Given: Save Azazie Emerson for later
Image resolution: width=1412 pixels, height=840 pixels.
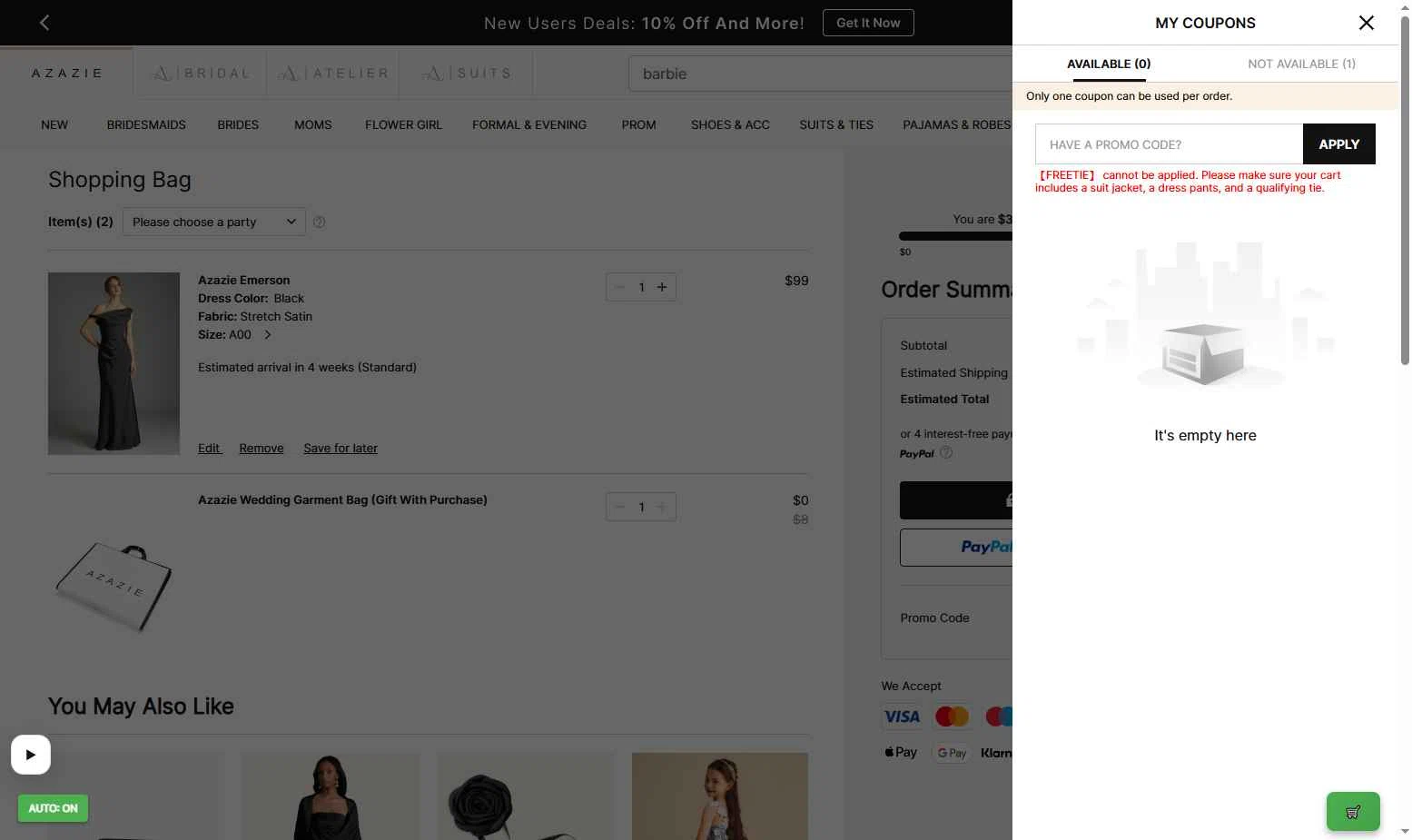Looking at the screenshot, I should pos(341,448).
